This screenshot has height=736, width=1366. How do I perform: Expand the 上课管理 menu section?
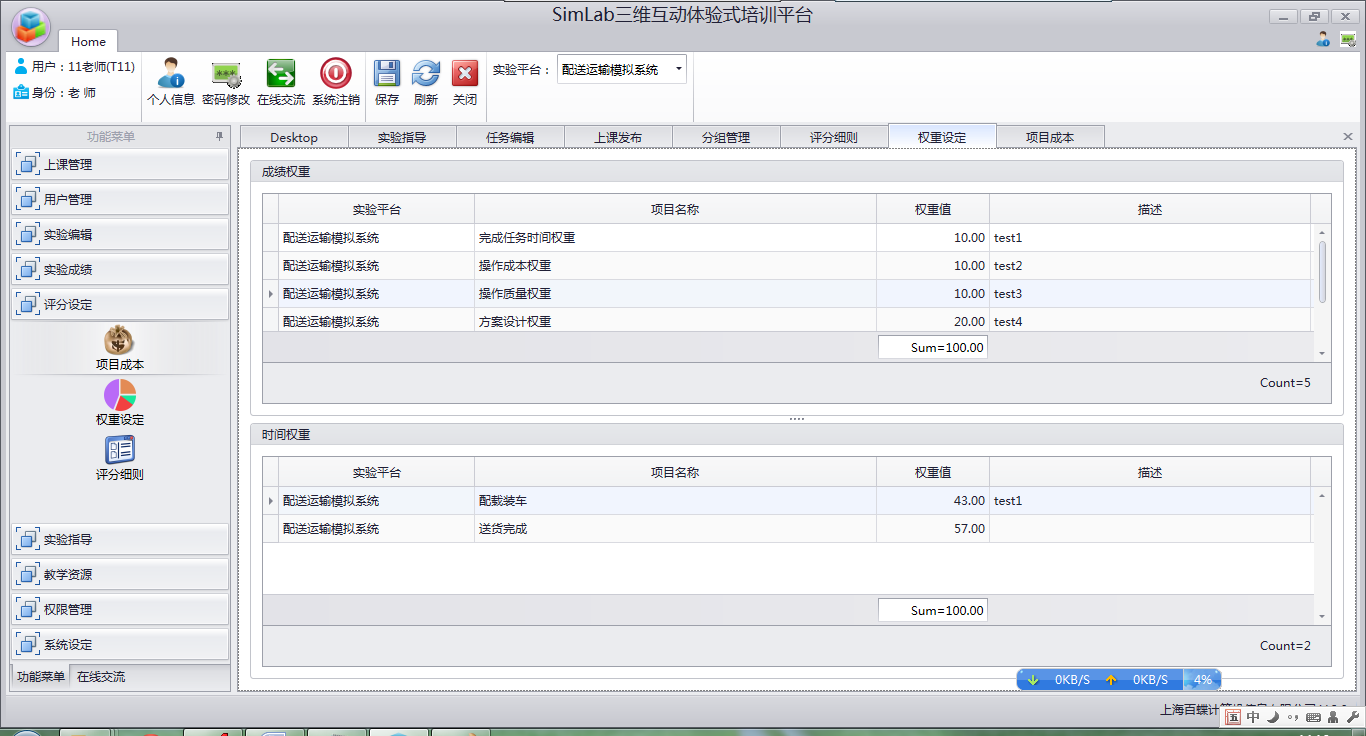coord(120,165)
